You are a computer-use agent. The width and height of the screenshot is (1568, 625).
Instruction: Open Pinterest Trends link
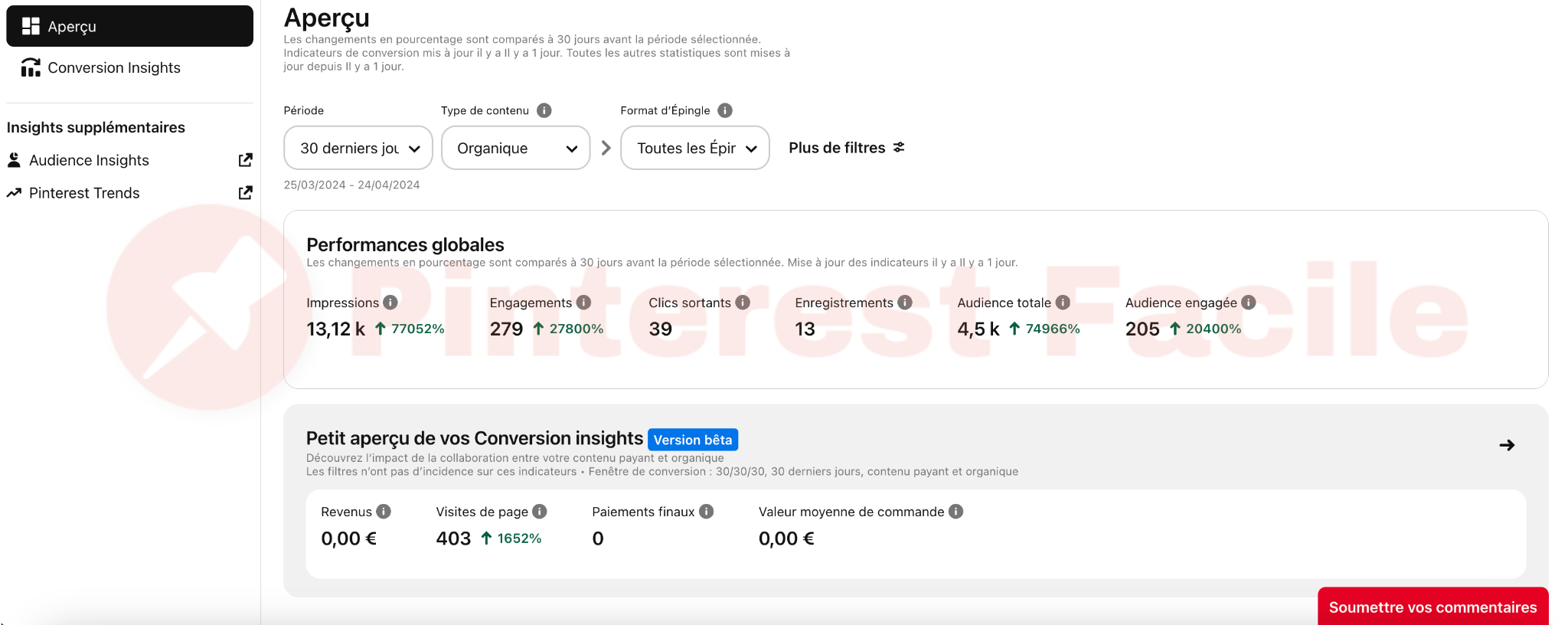(x=129, y=193)
